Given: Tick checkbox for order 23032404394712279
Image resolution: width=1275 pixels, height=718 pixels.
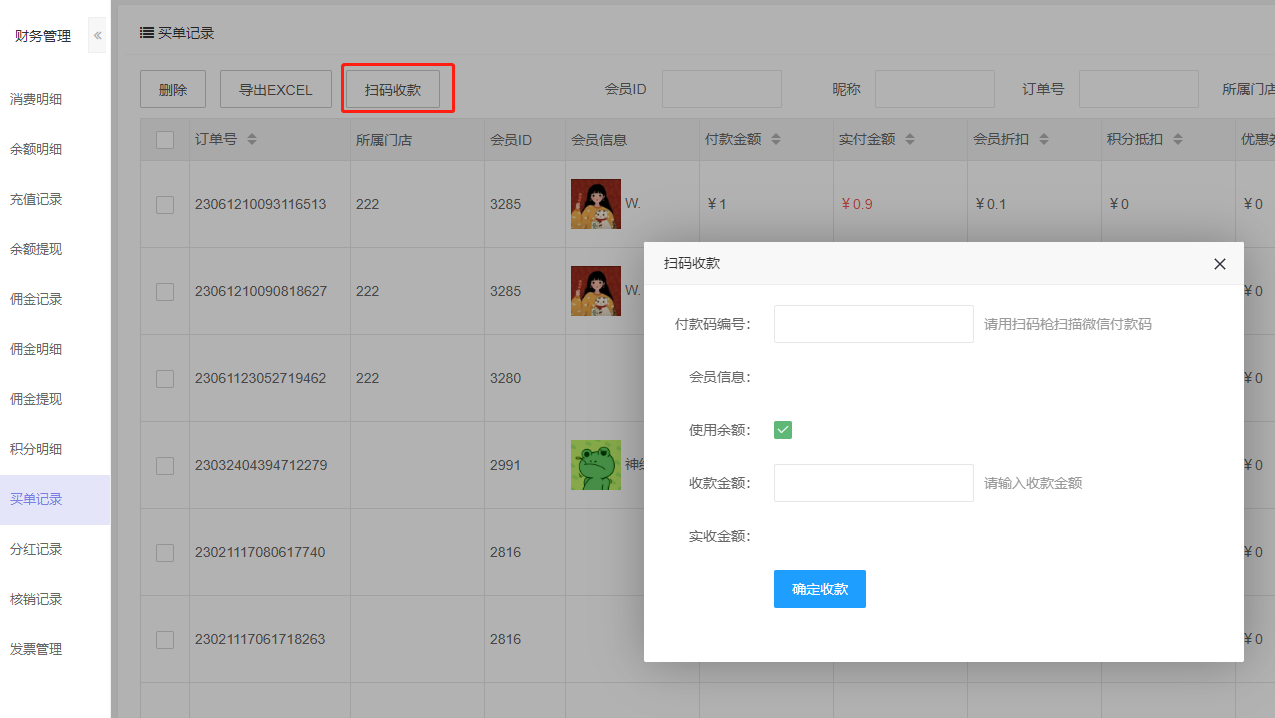Looking at the screenshot, I should [165, 466].
